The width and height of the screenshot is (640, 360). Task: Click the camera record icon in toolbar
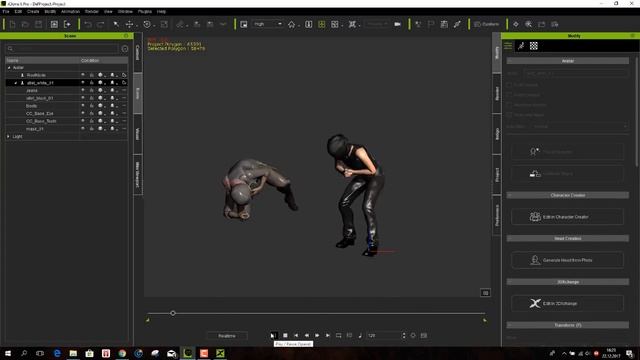click(398, 24)
